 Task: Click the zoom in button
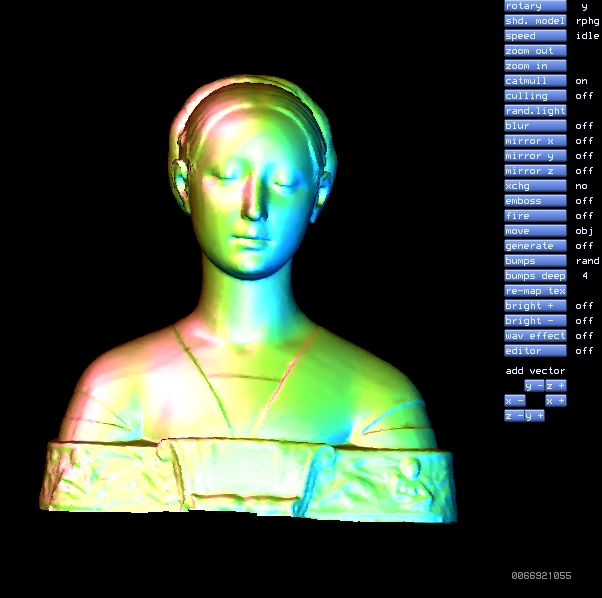tap(535, 66)
